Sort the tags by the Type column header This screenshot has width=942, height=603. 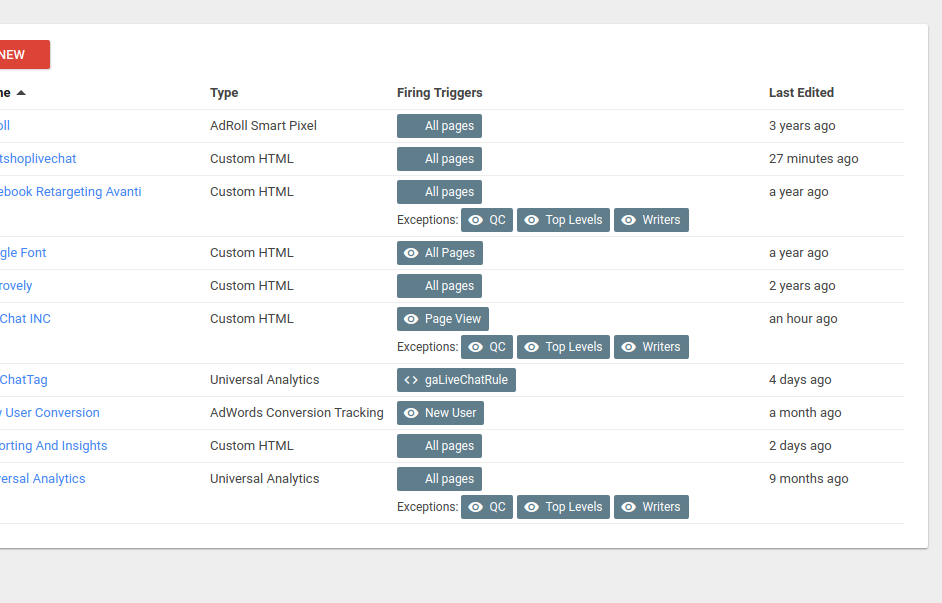(224, 92)
